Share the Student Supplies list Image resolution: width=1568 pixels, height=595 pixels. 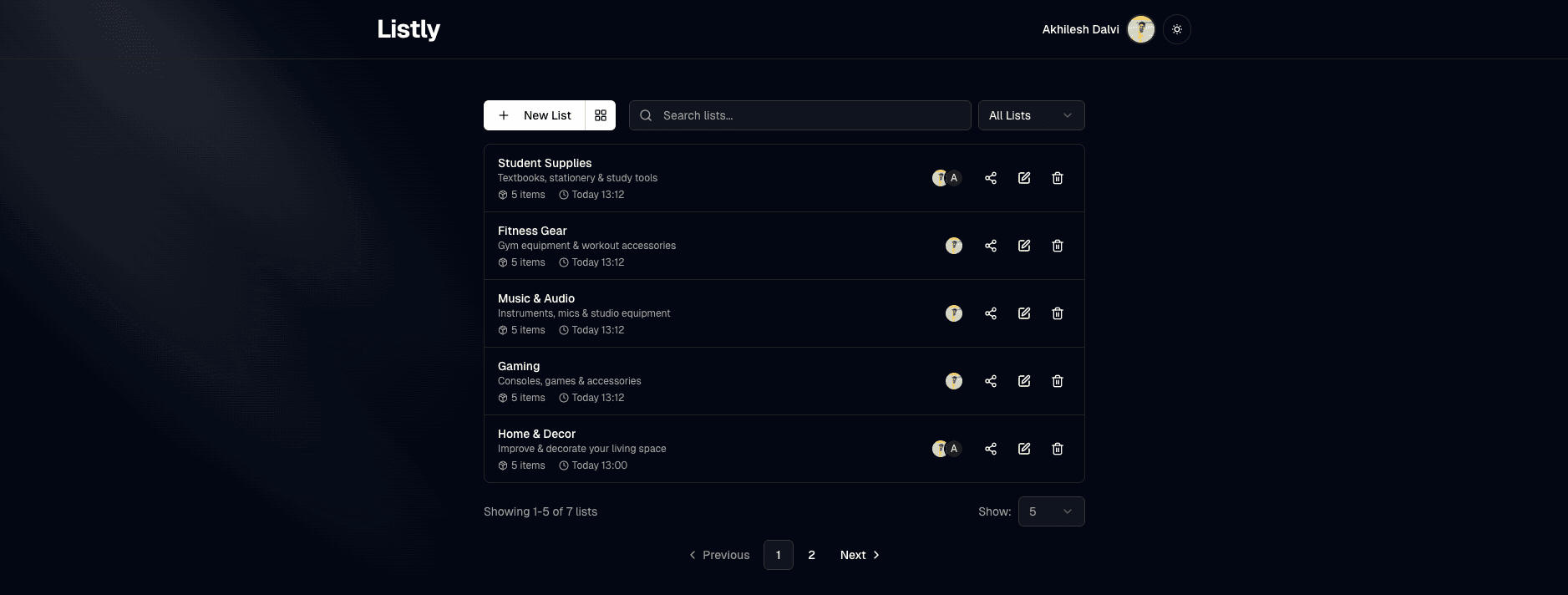(991, 177)
